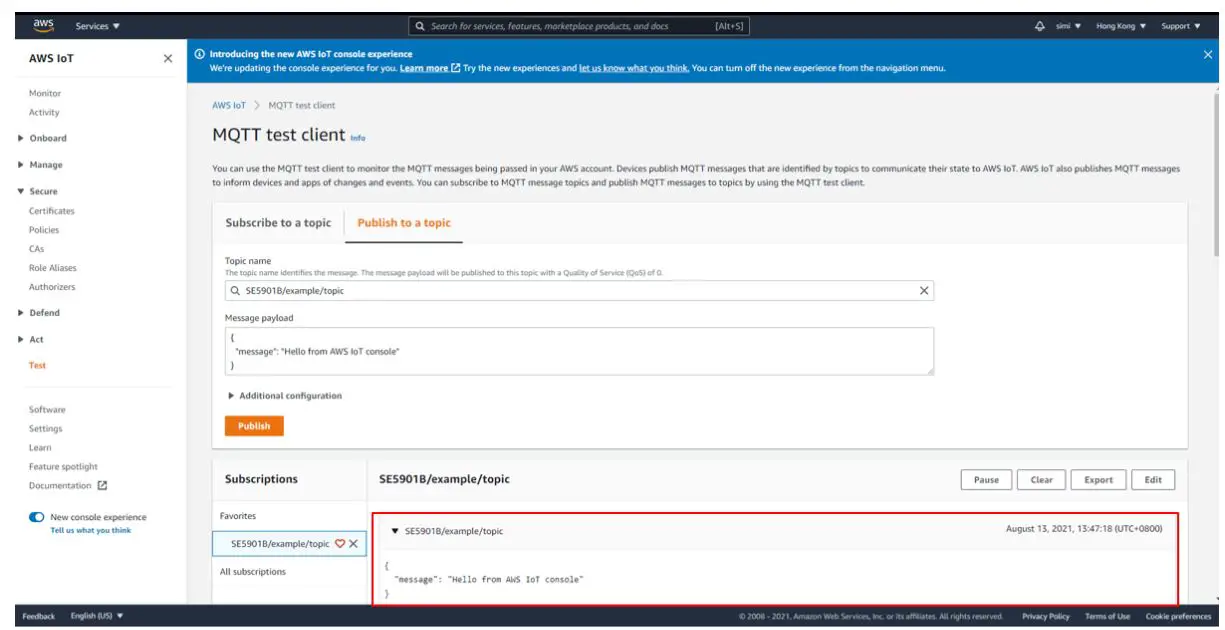
Task: Open the AWS logo home link
Action: click(x=43, y=26)
